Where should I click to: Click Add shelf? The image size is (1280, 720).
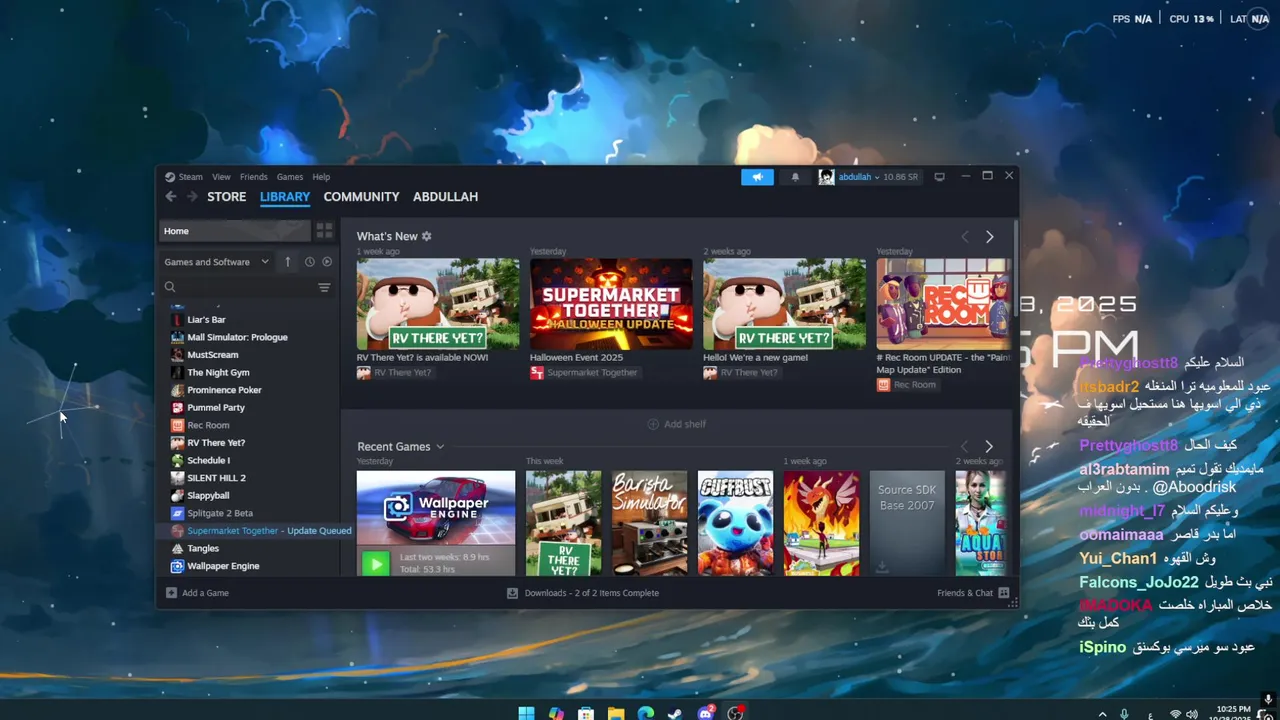(677, 424)
